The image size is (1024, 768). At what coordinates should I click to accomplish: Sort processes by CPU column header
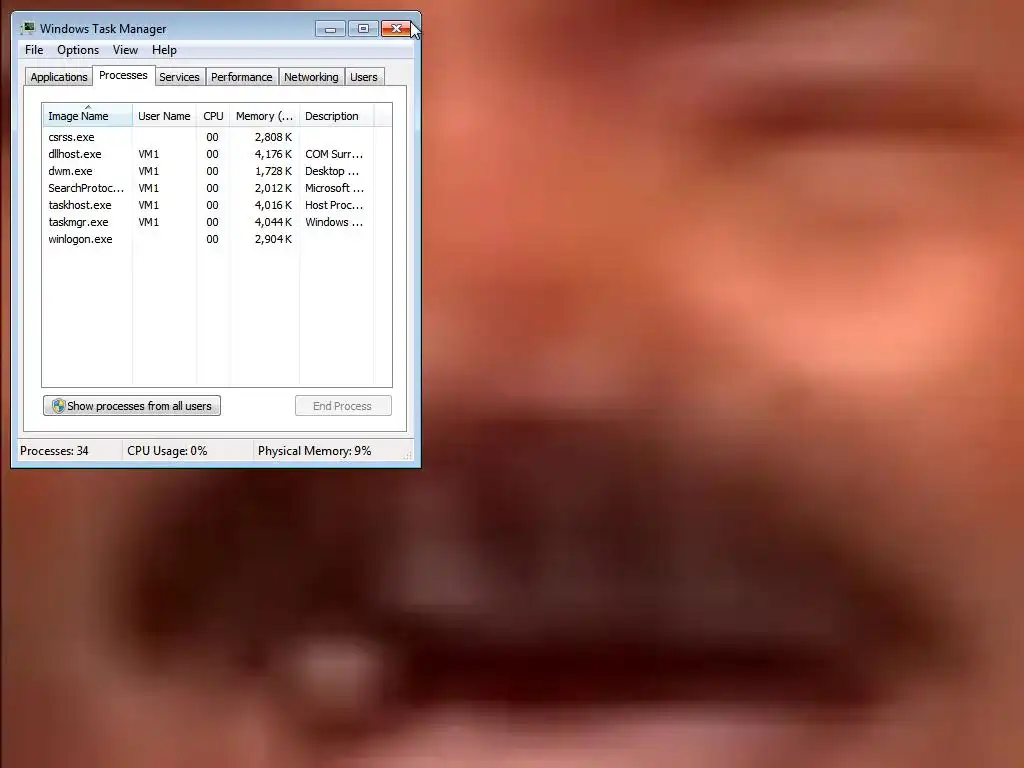[x=214, y=116]
